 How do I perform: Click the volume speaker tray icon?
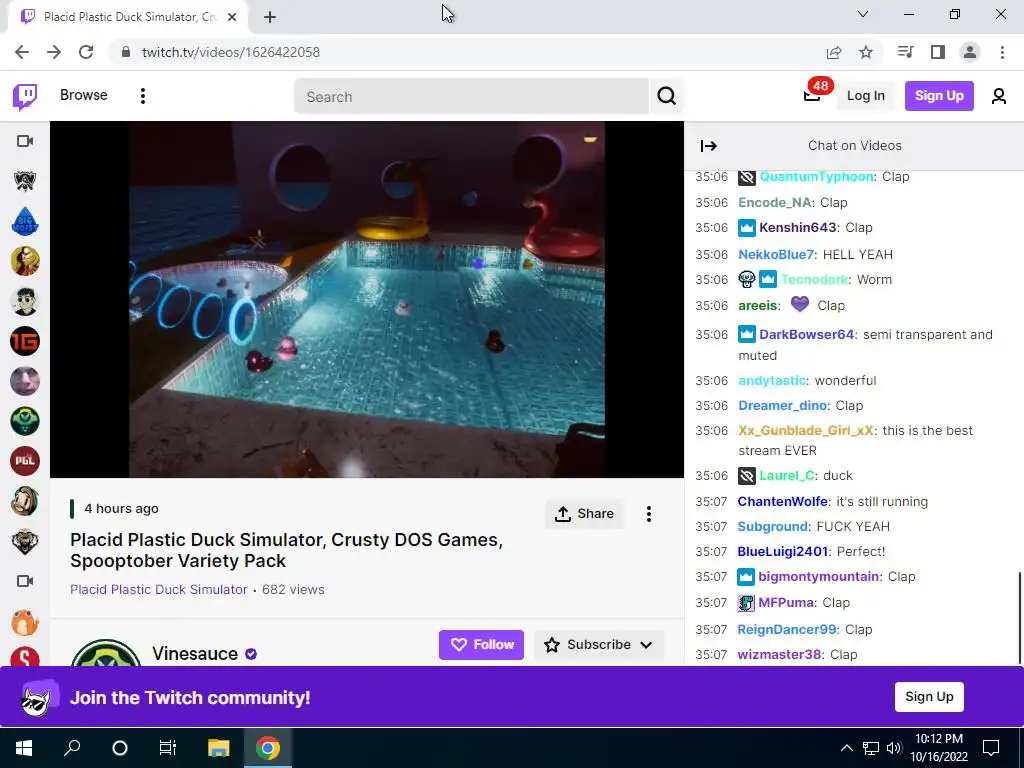[894, 748]
